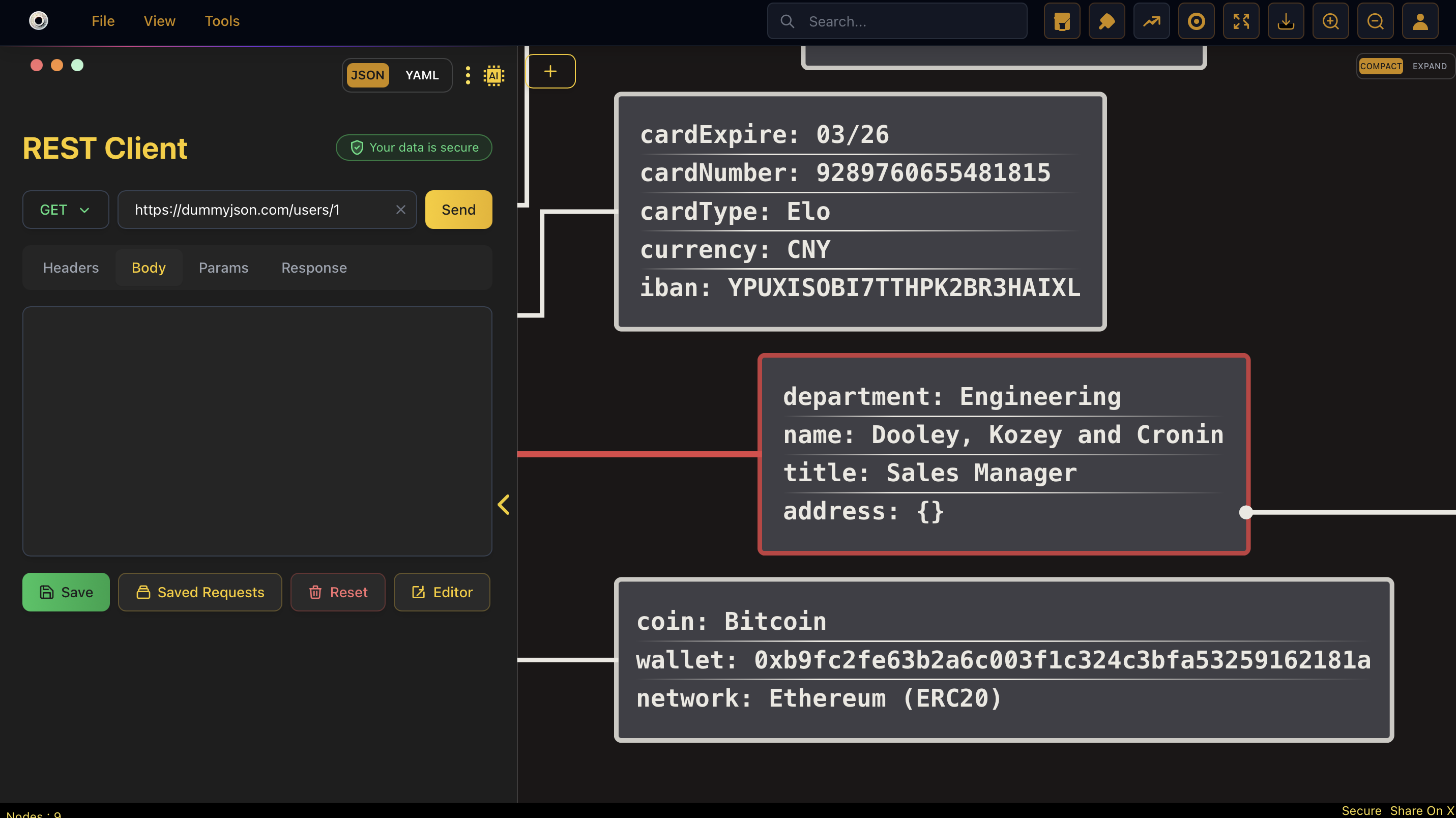The width and height of the screenshot is (1456, 818).
Task: Click the plus add-tab button
Action: (550, 71)
